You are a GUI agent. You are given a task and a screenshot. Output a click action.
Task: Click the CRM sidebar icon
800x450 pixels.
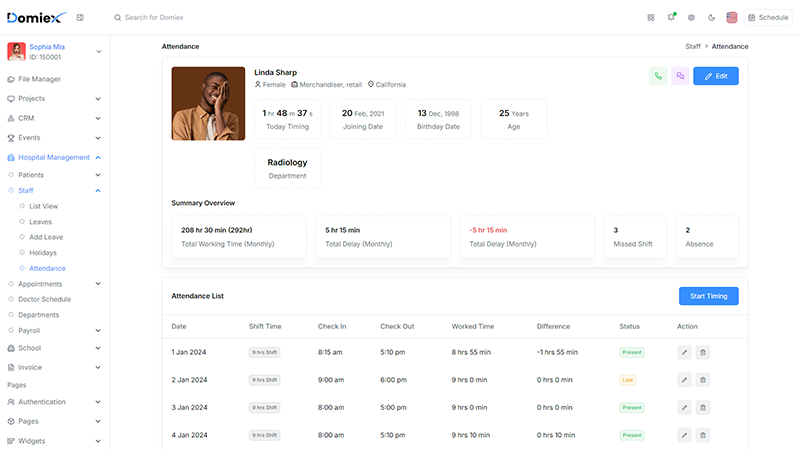coord(11,118)
